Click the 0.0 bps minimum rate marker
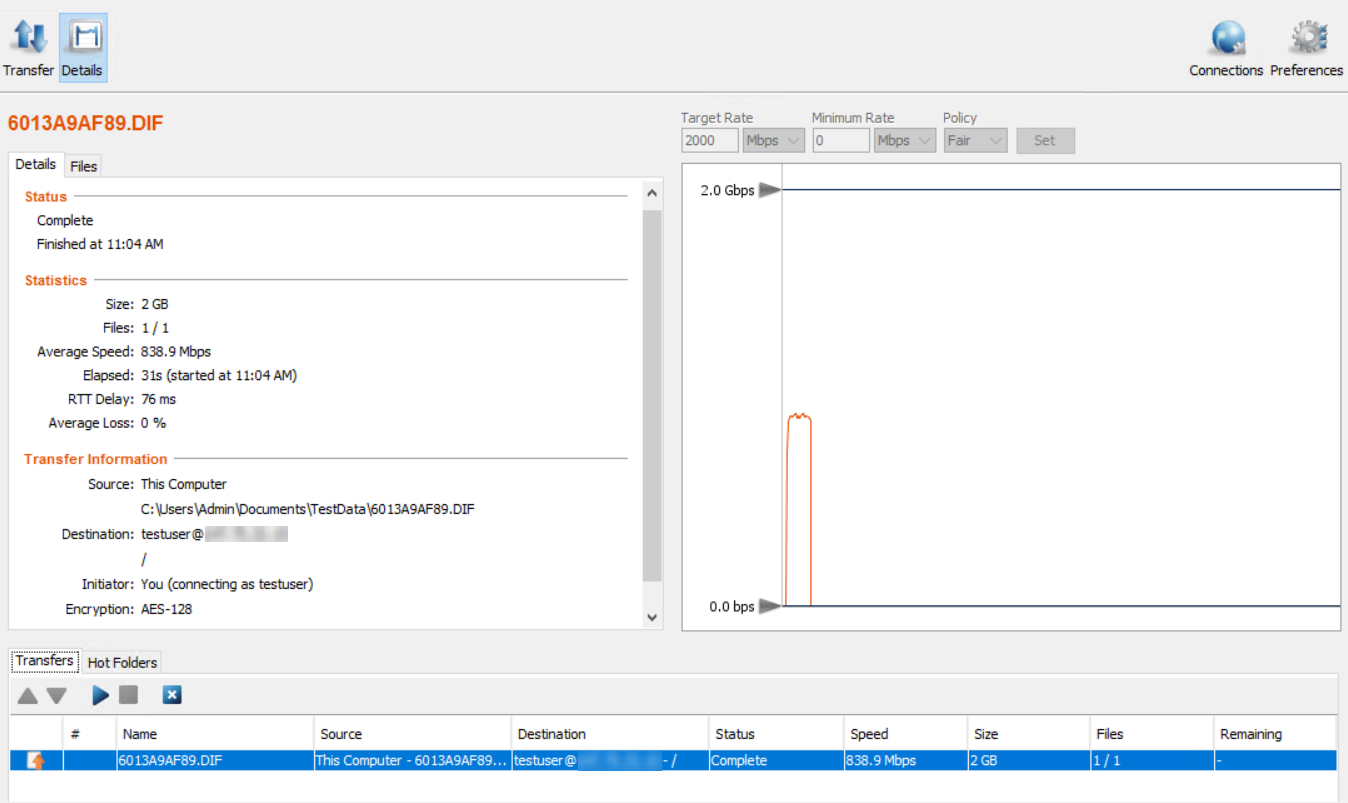The width and height of the screenshot is (1348, 803). pos(769,606)
